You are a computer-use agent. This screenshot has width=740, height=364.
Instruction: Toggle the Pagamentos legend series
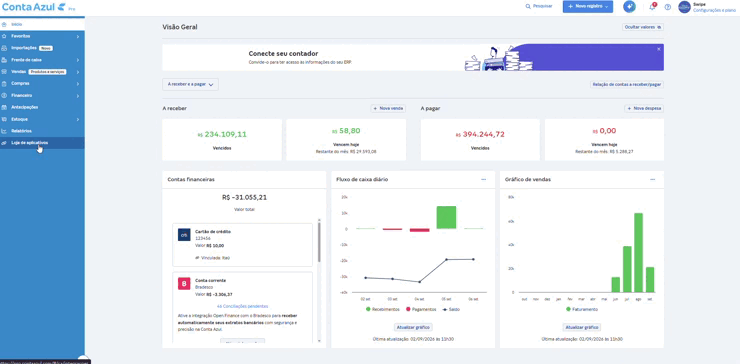pos(421,309)
